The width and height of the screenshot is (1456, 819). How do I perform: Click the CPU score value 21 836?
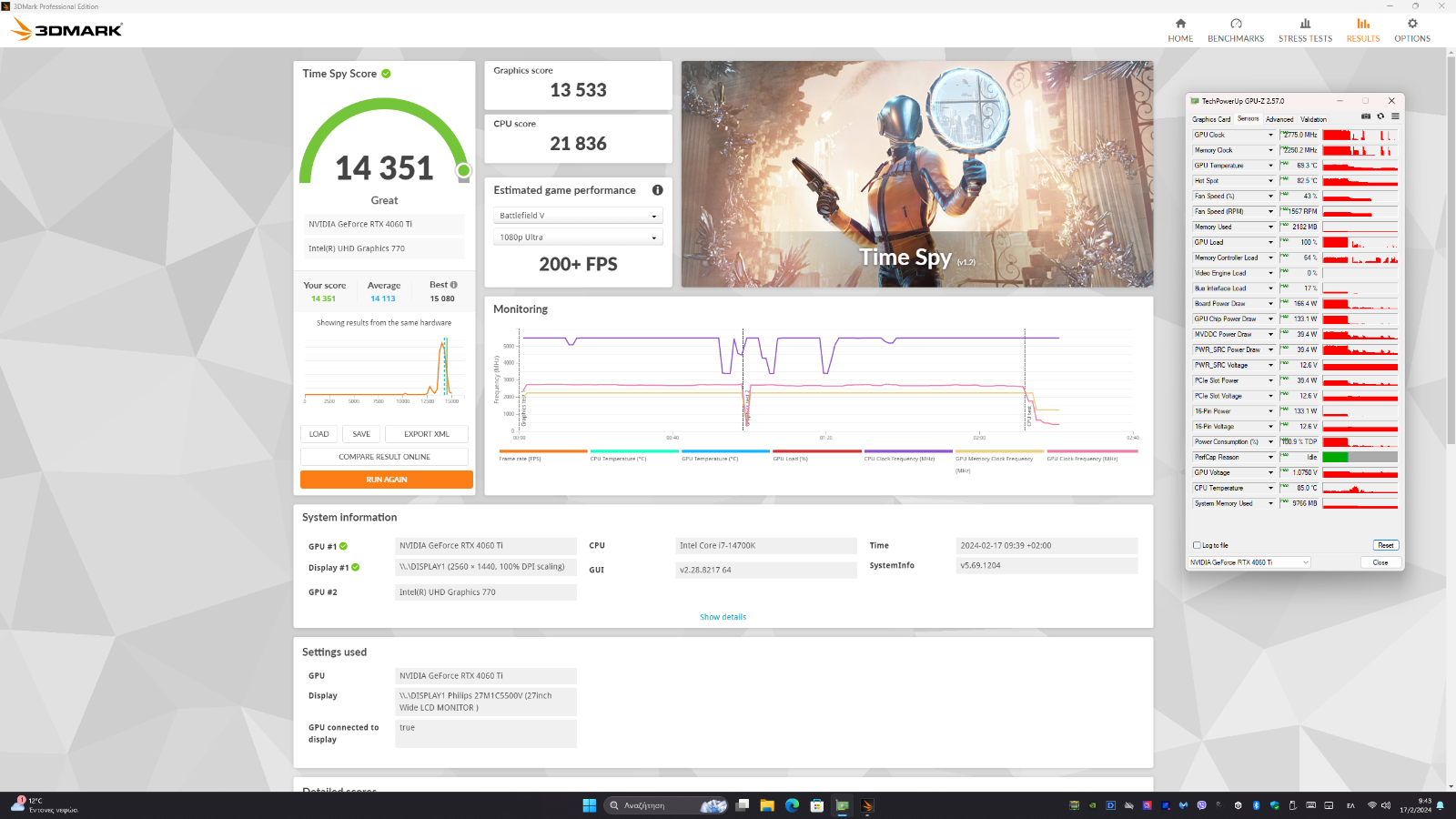(x=578, y=144)
